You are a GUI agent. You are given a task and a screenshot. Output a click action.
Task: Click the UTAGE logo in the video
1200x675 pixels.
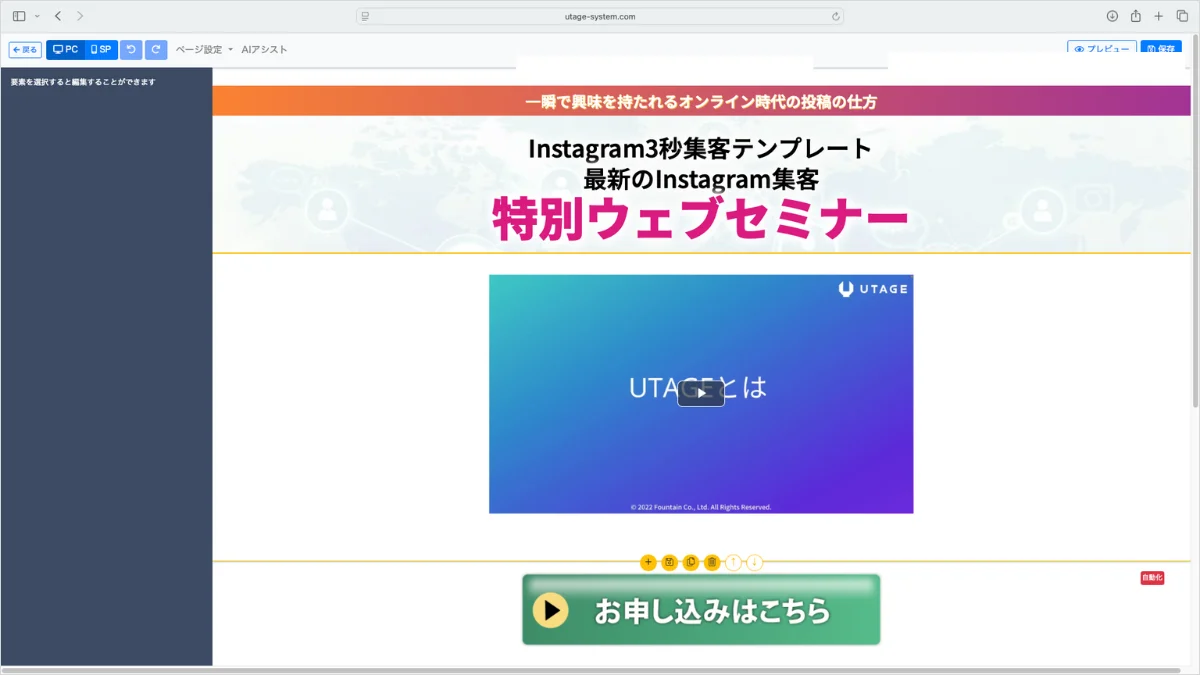(873, 289)
